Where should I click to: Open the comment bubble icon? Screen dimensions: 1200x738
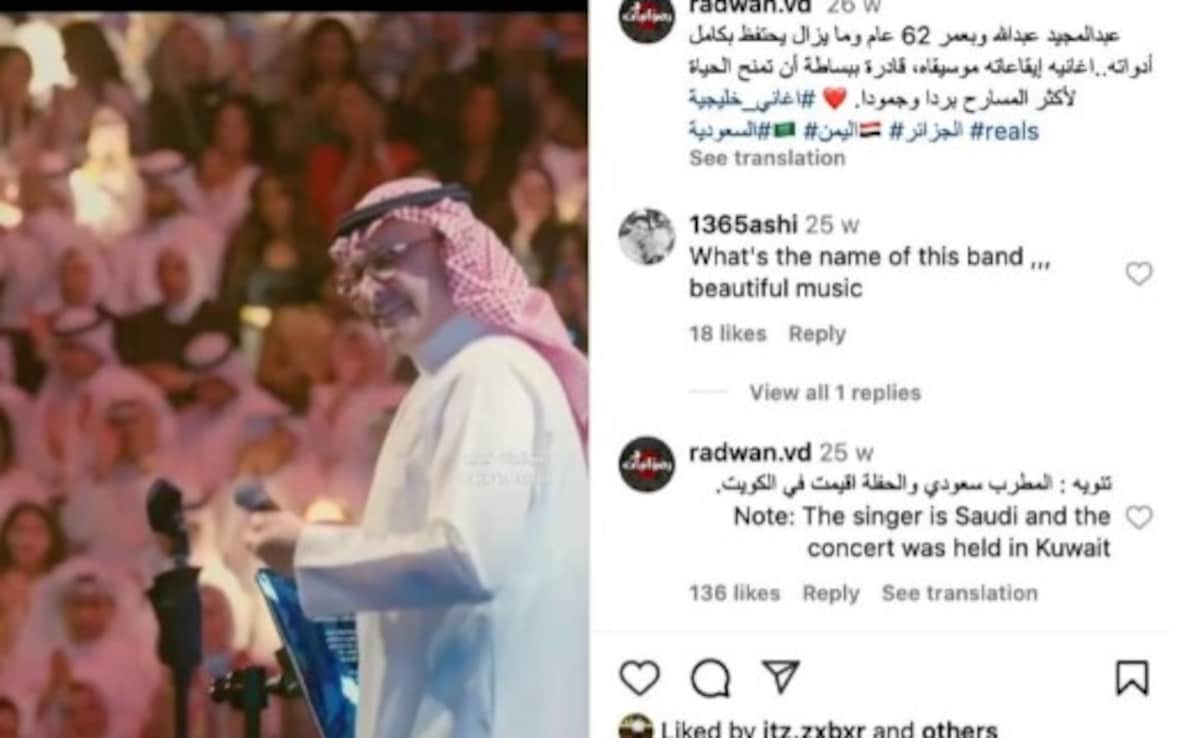point(711,678)
